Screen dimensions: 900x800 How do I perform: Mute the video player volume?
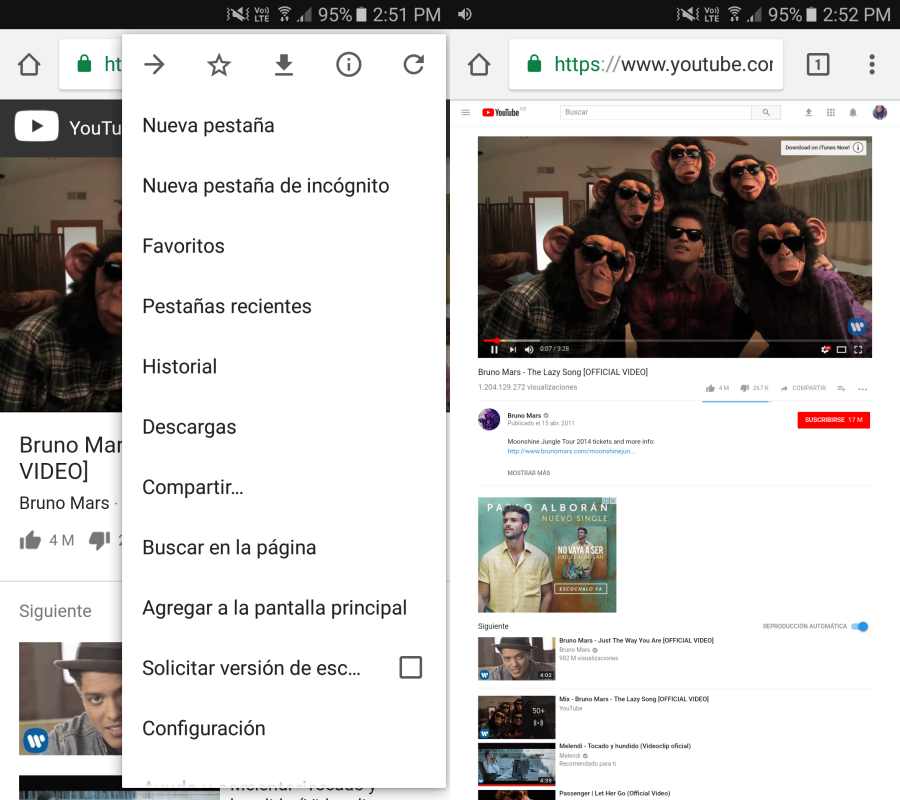[x=529, y=349]
